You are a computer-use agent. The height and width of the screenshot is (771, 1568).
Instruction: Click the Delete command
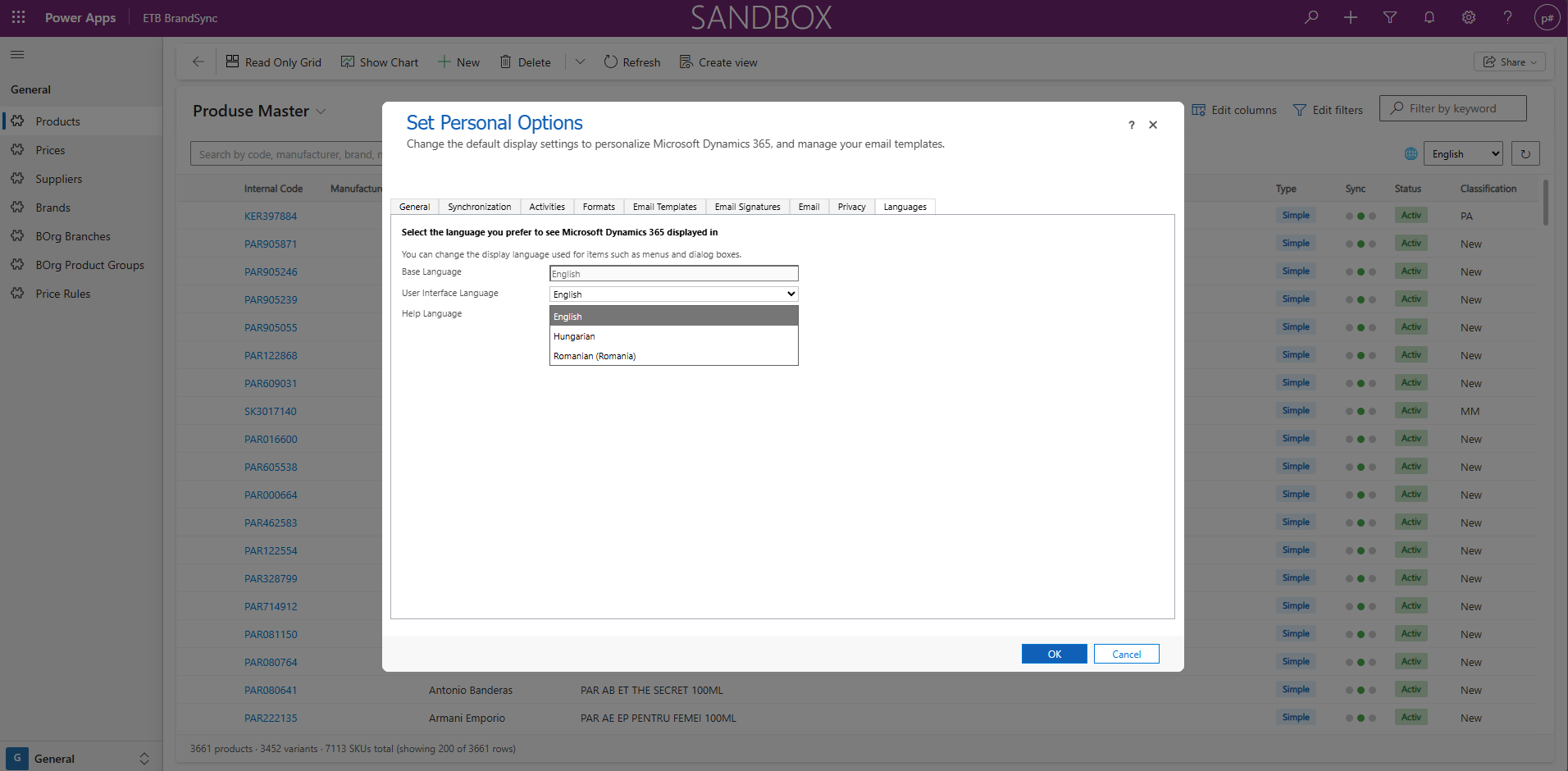(x=526, y=62)
